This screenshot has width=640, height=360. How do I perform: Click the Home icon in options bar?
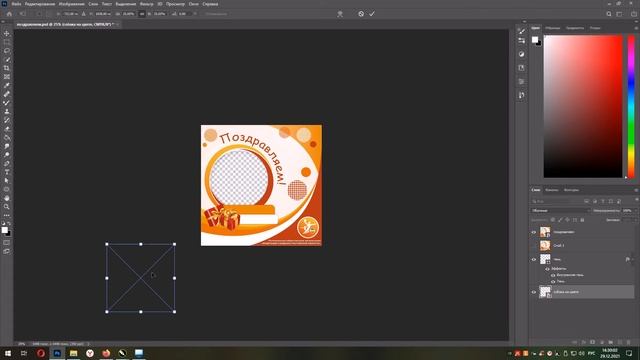[9, 14]
